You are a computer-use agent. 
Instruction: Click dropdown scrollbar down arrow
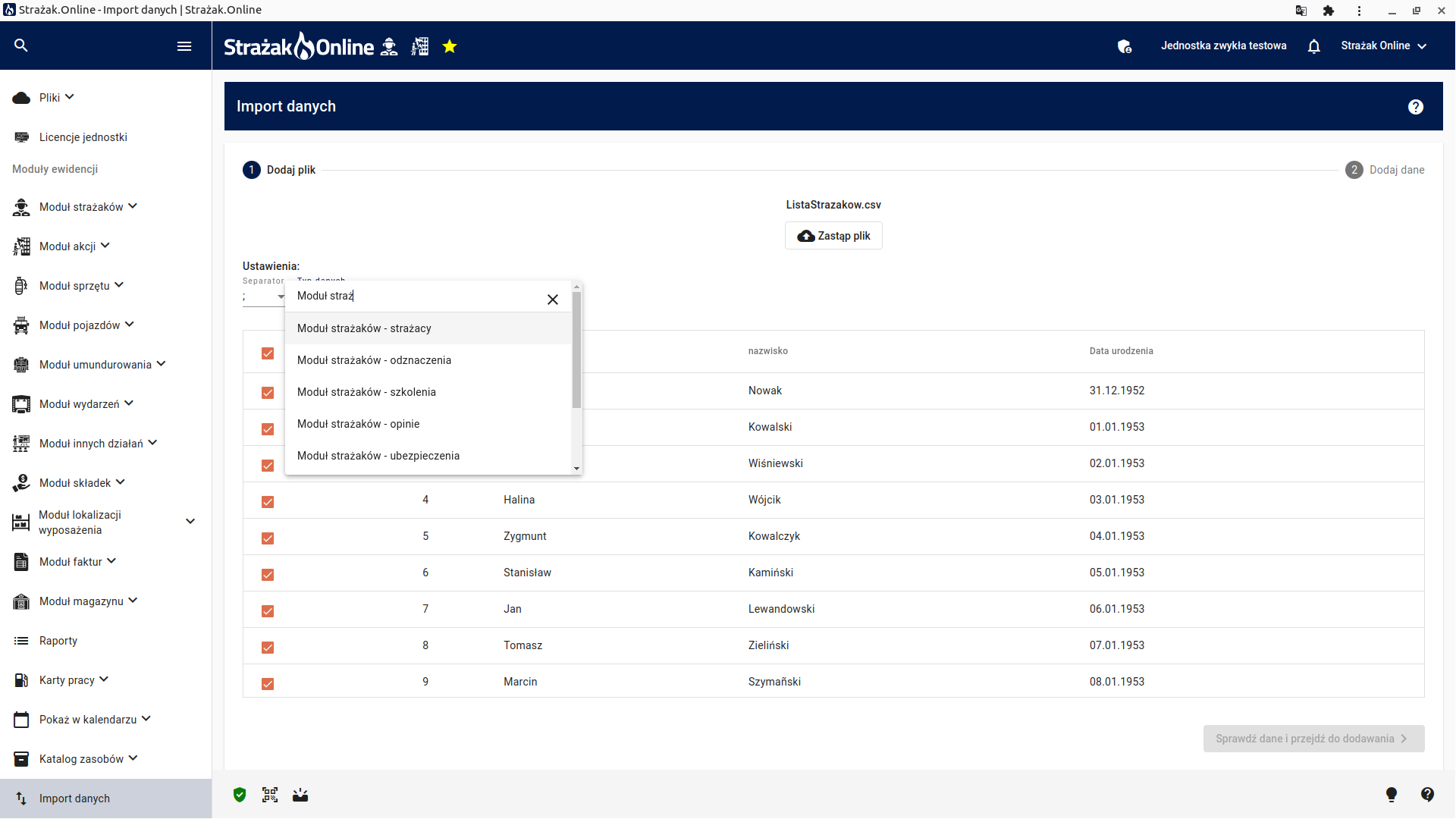(577, 469)
